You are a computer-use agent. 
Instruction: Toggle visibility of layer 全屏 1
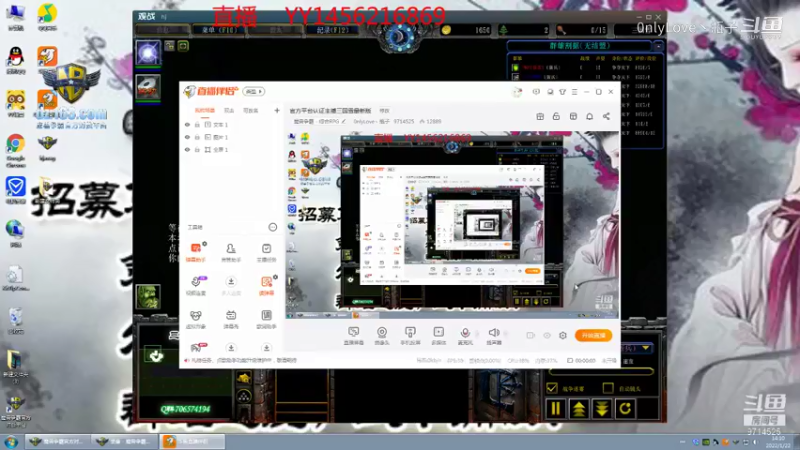(187, 149)
